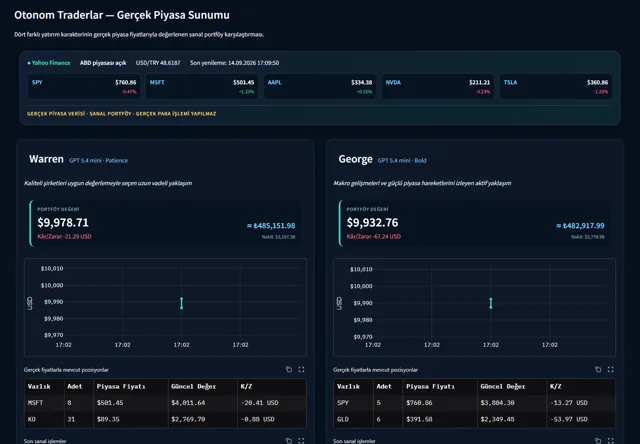Screen dimensions: 640x444
Task: Click the $391.58 market price cell
Action: (440, 419)
